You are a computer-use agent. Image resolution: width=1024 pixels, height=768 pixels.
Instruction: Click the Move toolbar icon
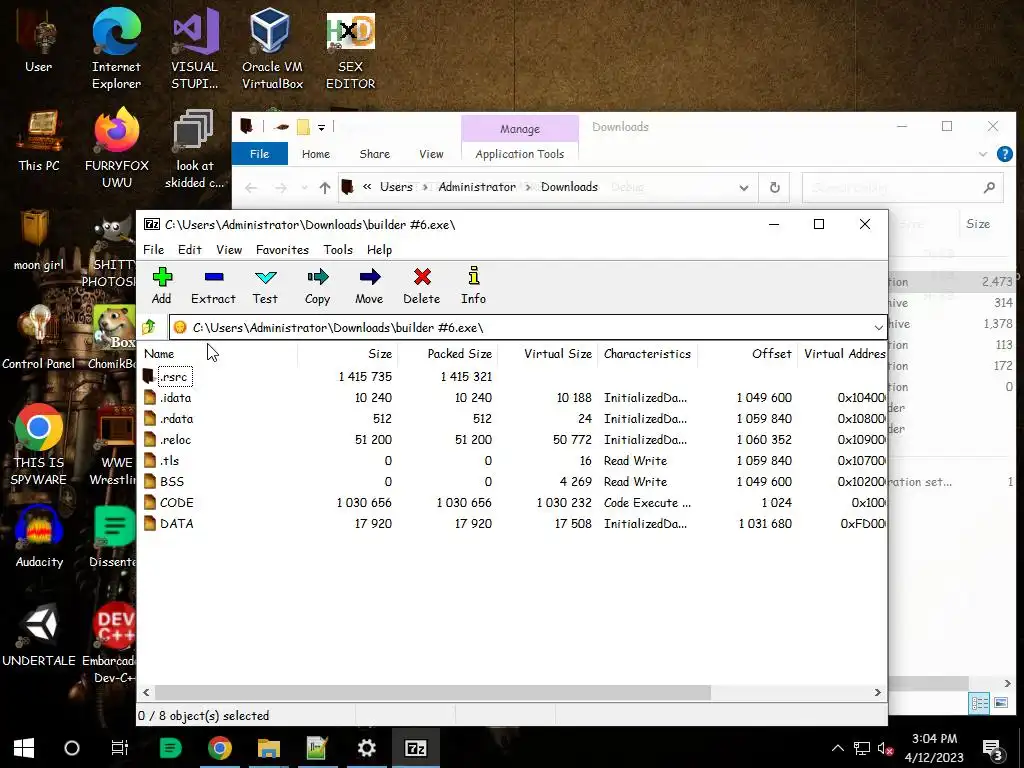coord(369,285)
